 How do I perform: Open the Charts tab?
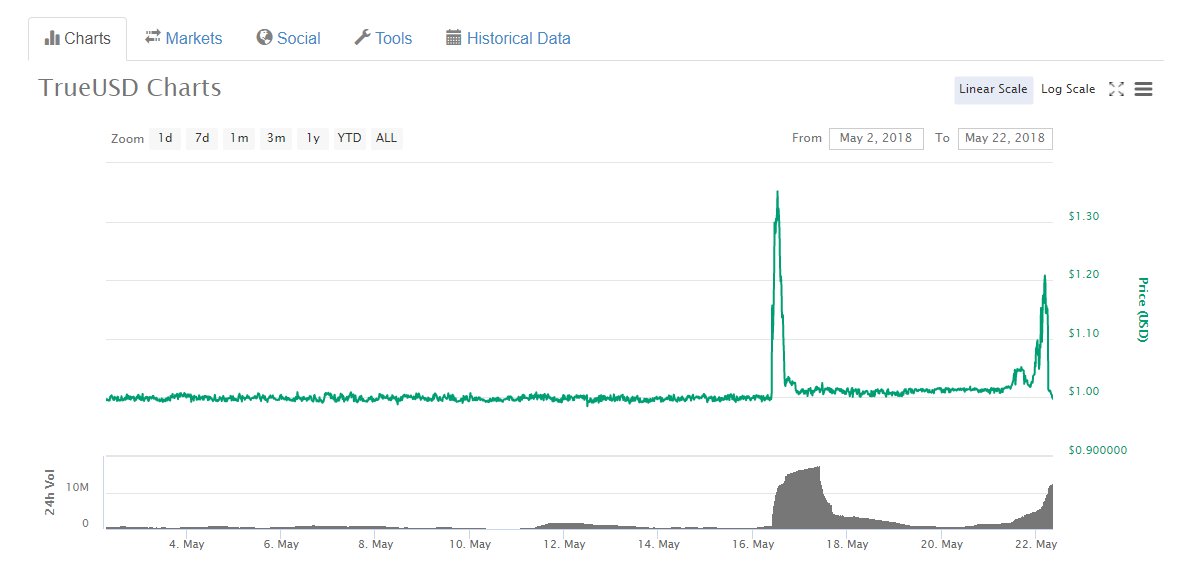point(78,39)
